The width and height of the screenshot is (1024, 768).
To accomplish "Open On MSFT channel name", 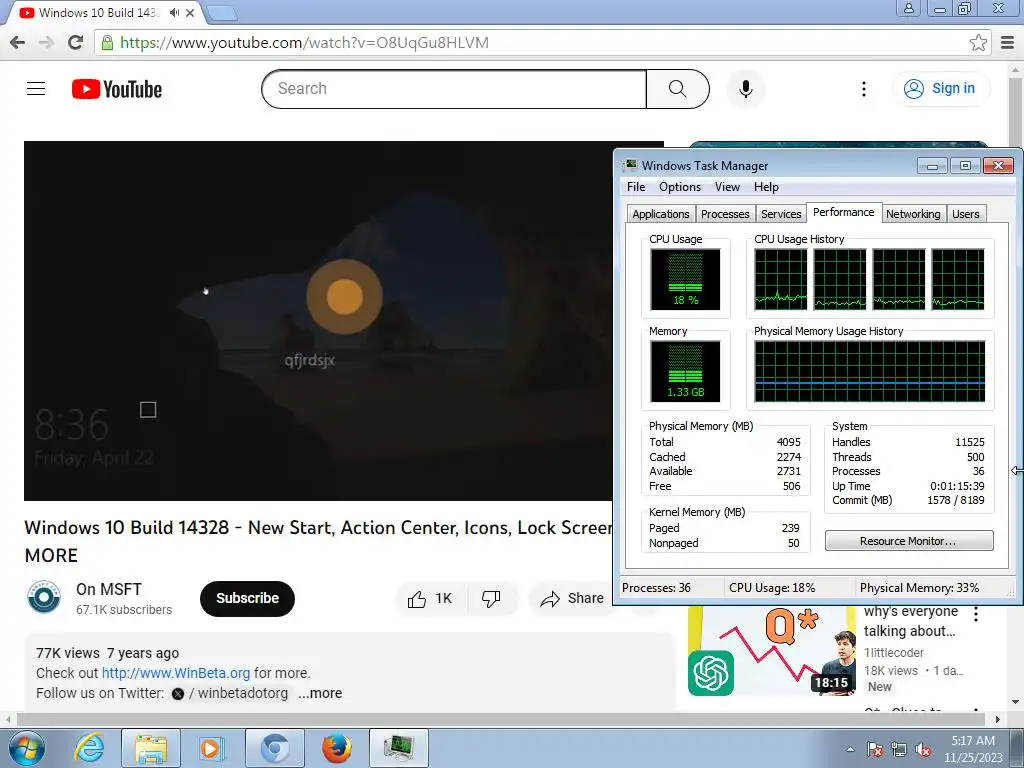I will [x=108, y=589].
